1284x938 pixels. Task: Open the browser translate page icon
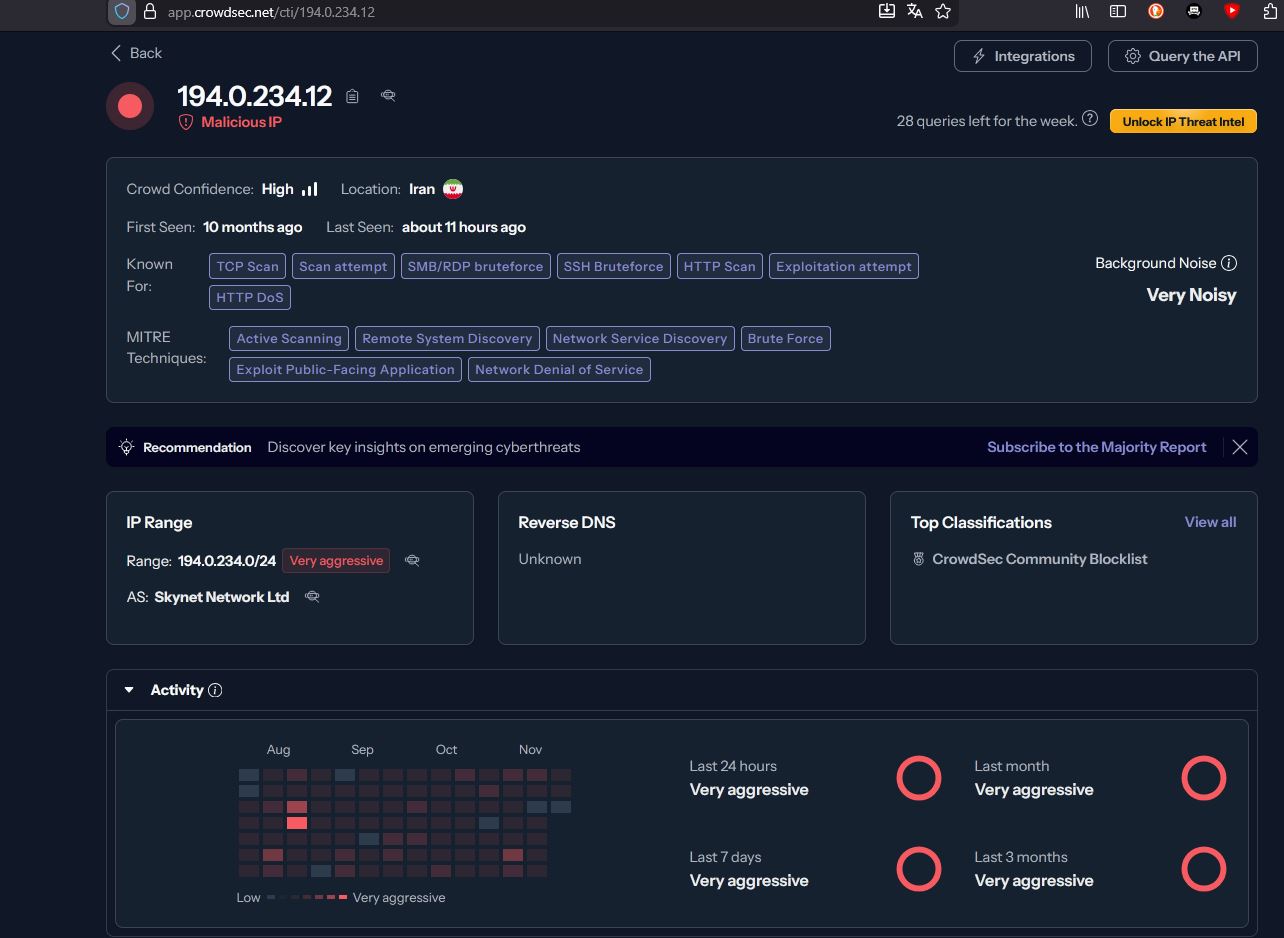pos(914,11)
